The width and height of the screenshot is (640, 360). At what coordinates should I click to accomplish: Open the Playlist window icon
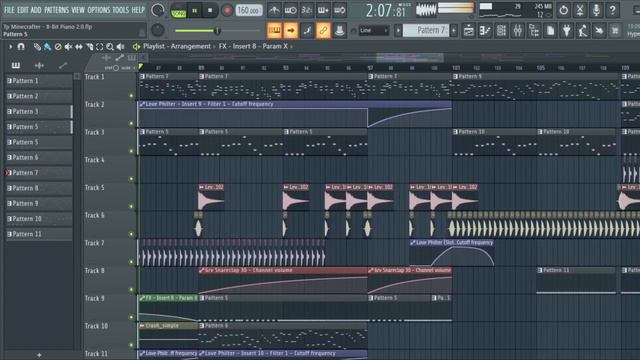coord(469,30)
